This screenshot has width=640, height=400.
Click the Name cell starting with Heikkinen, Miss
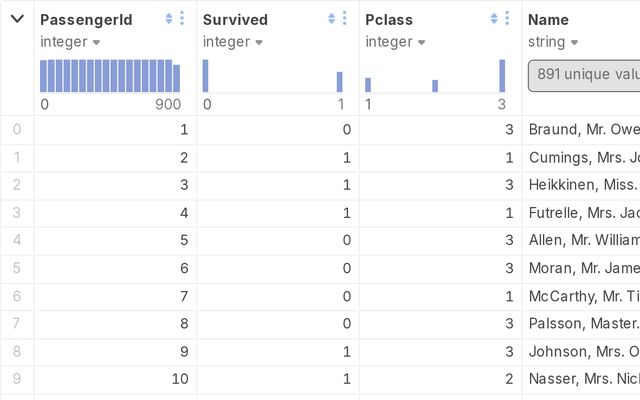(x=582, y=184)
